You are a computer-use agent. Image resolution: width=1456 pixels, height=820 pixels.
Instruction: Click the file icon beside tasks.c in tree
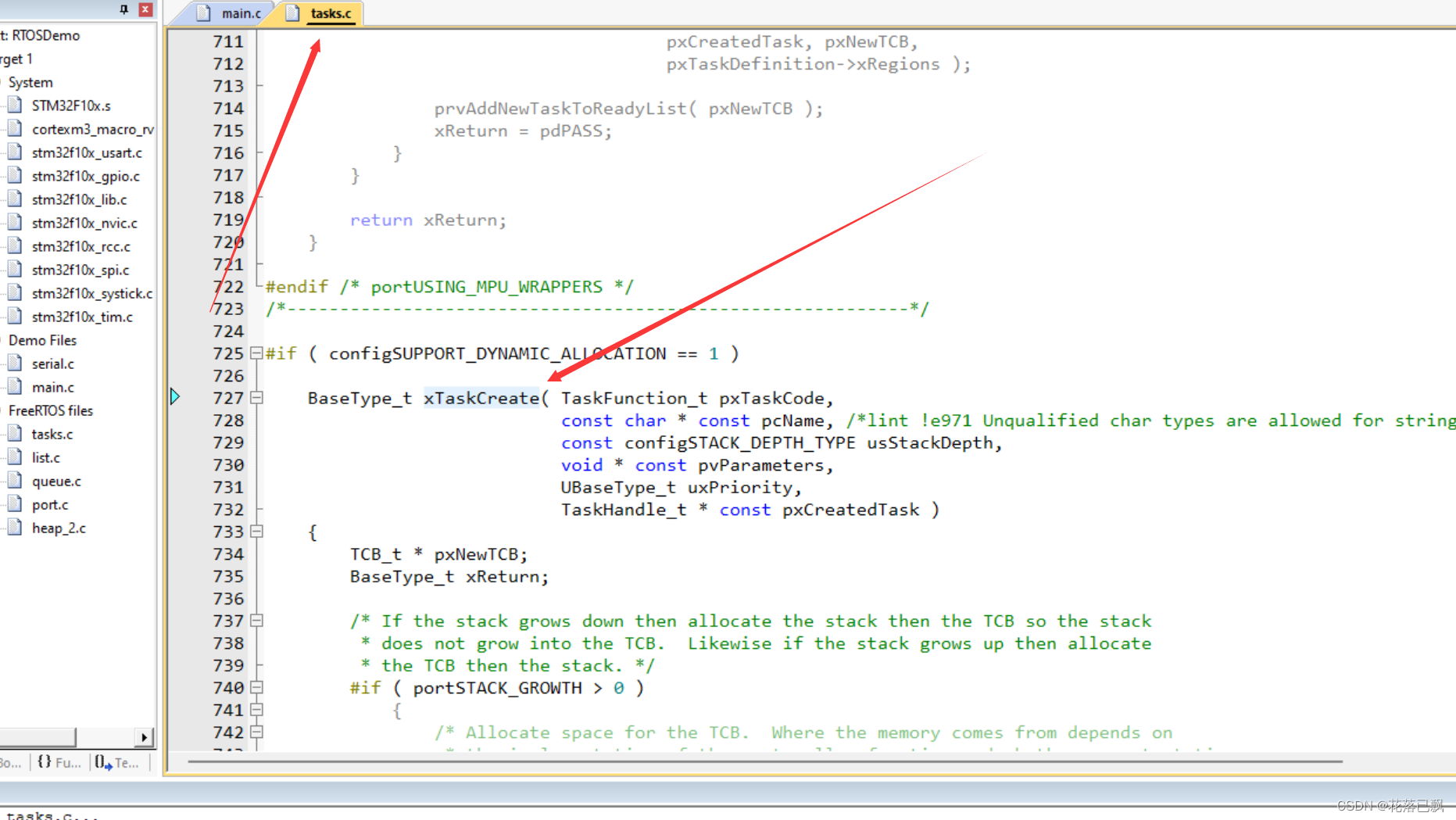14,433
